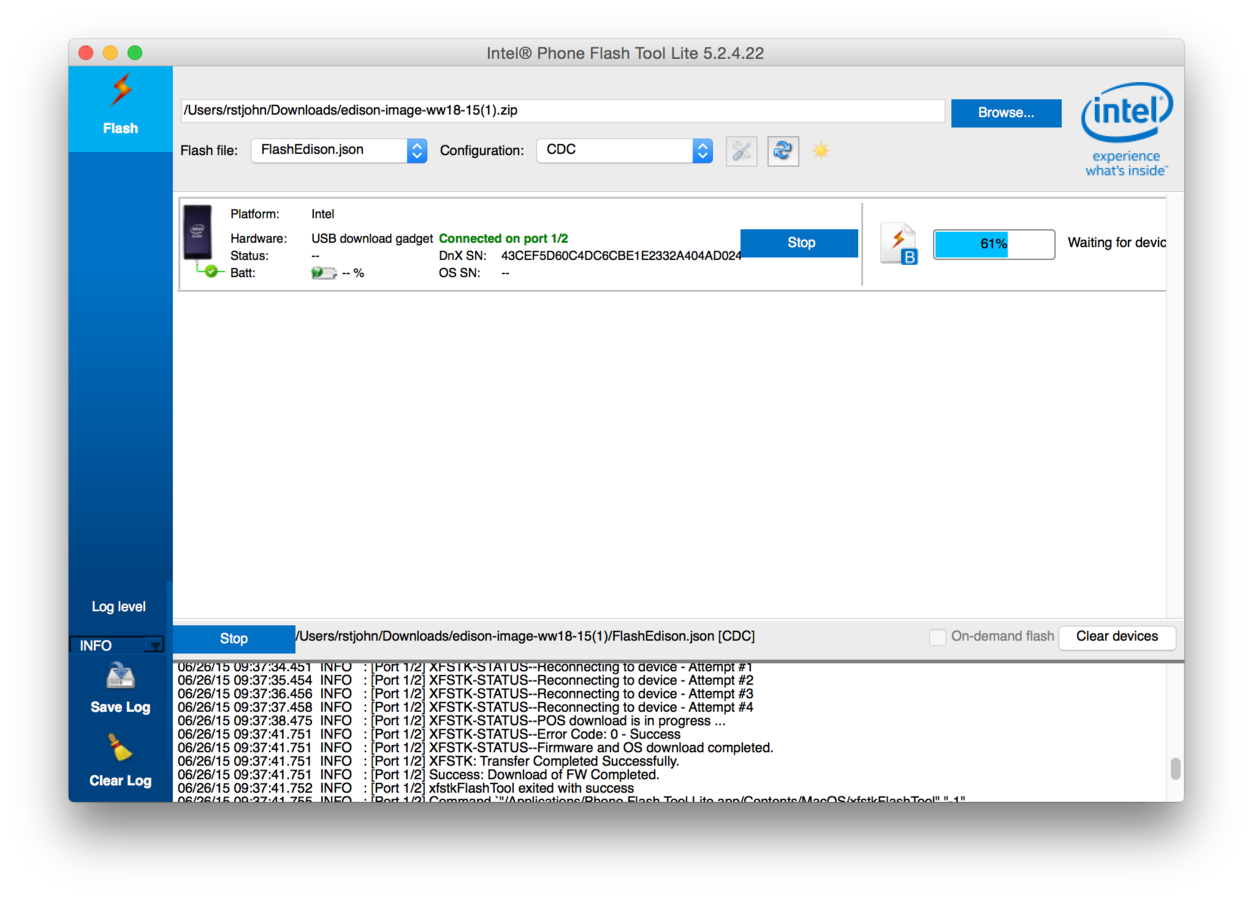Click the reload flash file icon
The width and height of the screenshot is (1253, 900).
783,151
